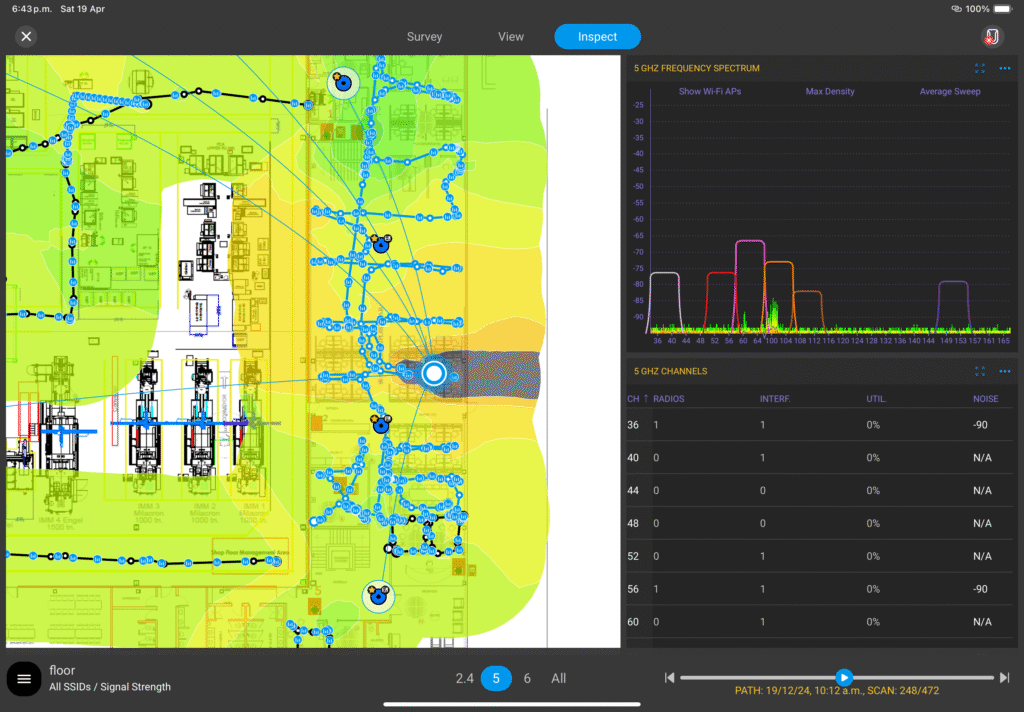
Task: Tap the access point icon at top of map
Action: coord(343,84)
